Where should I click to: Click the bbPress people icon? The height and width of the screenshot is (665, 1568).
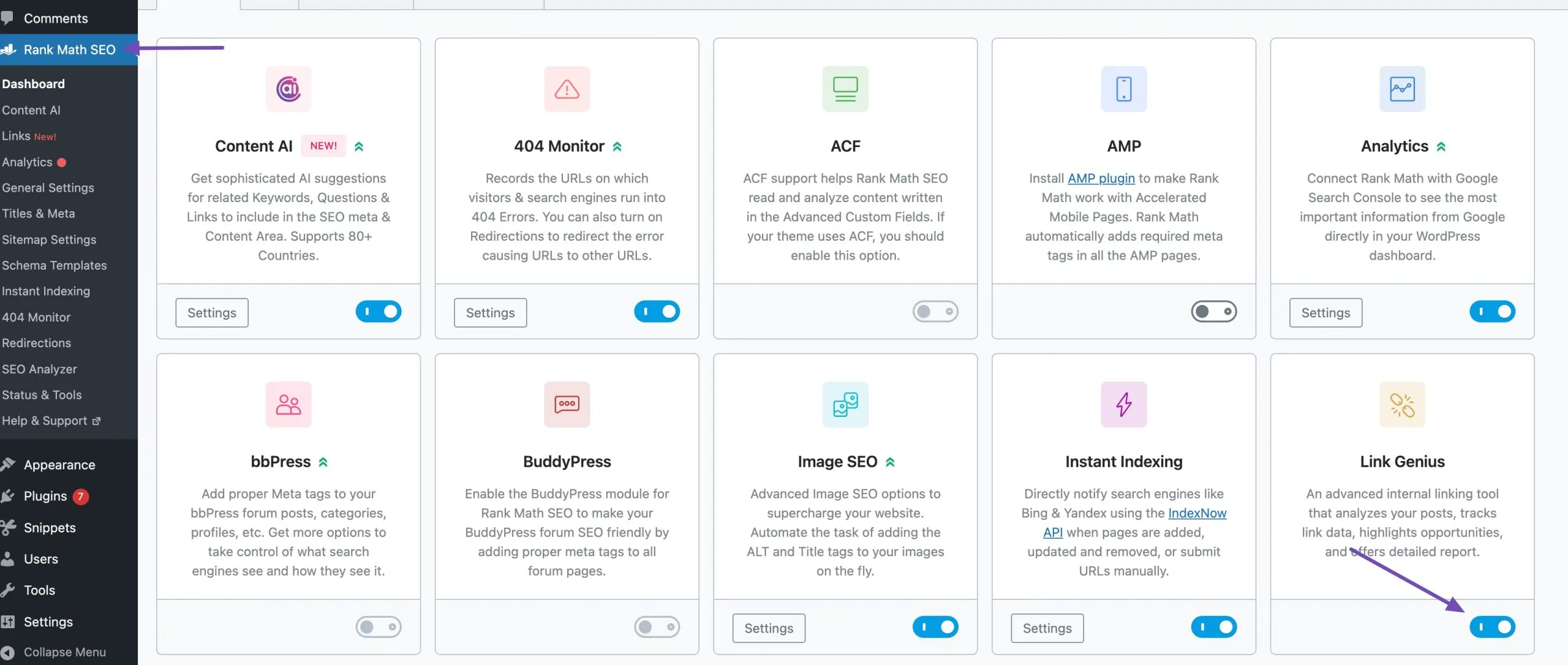pos(288,405)
